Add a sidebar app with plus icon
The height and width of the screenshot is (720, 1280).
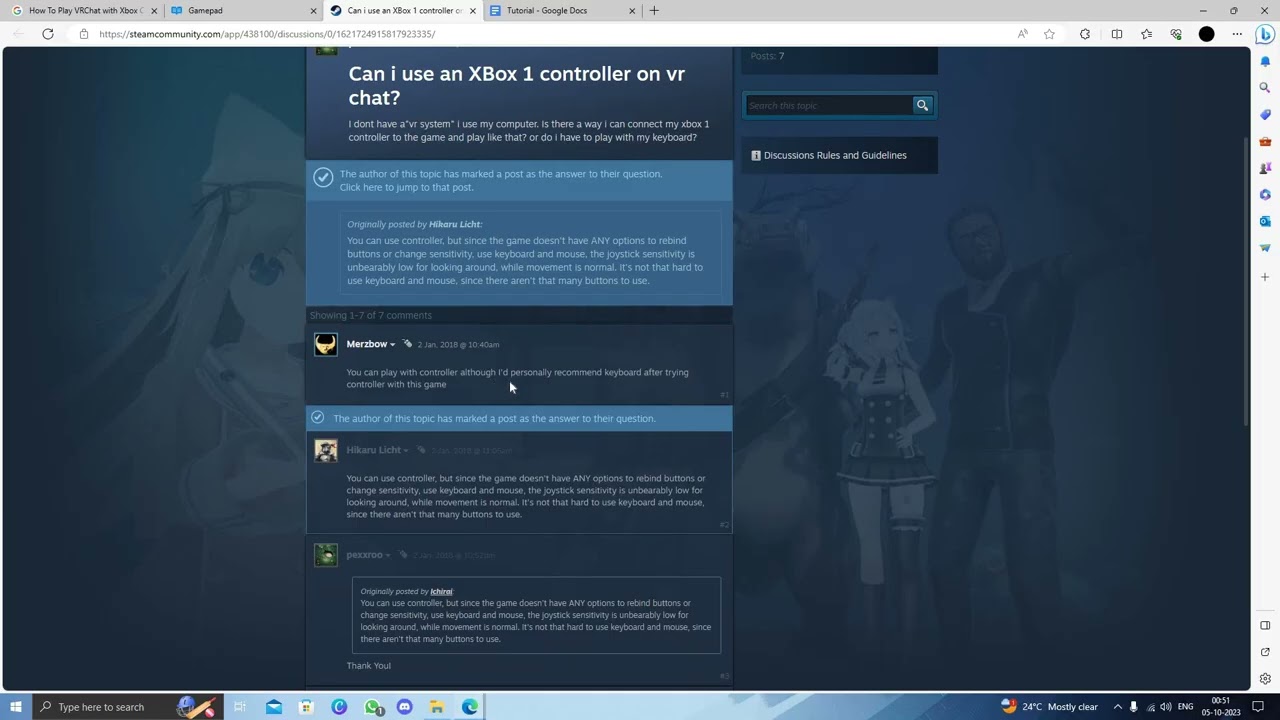[1265, 276]
